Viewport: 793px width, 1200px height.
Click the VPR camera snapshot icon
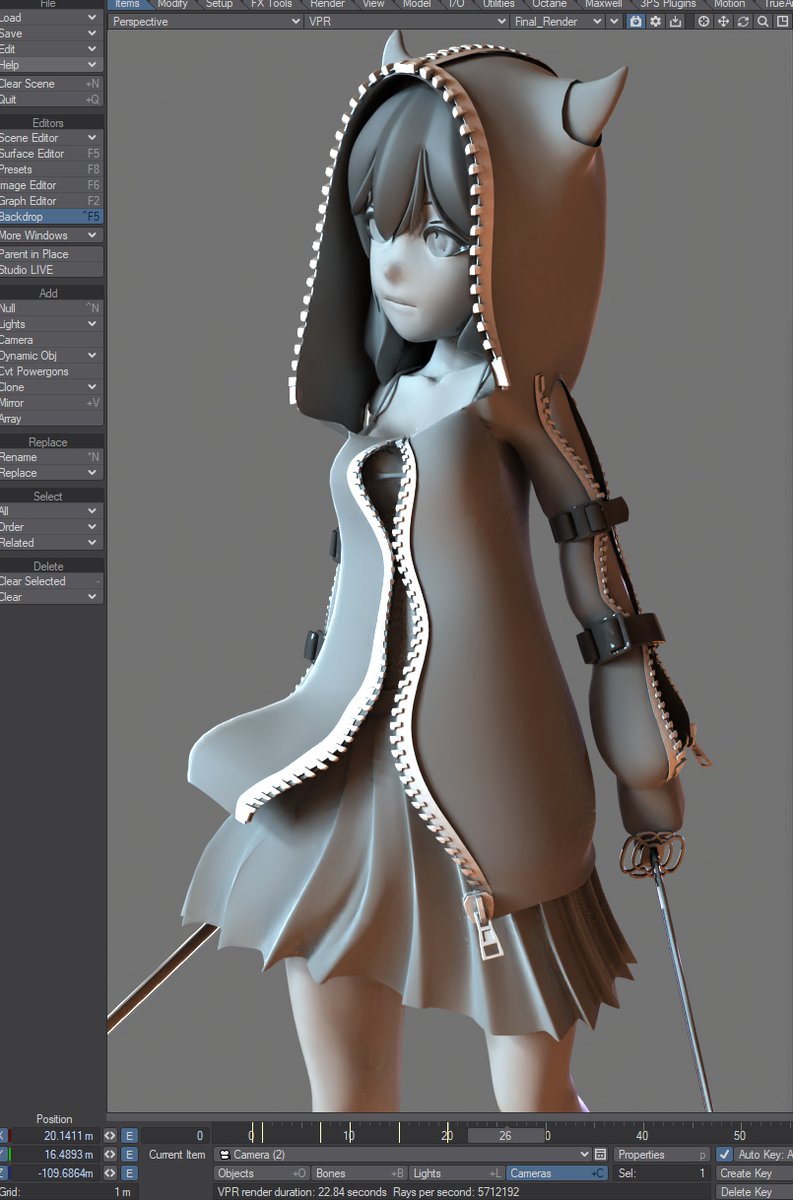(x=635, y=21)
